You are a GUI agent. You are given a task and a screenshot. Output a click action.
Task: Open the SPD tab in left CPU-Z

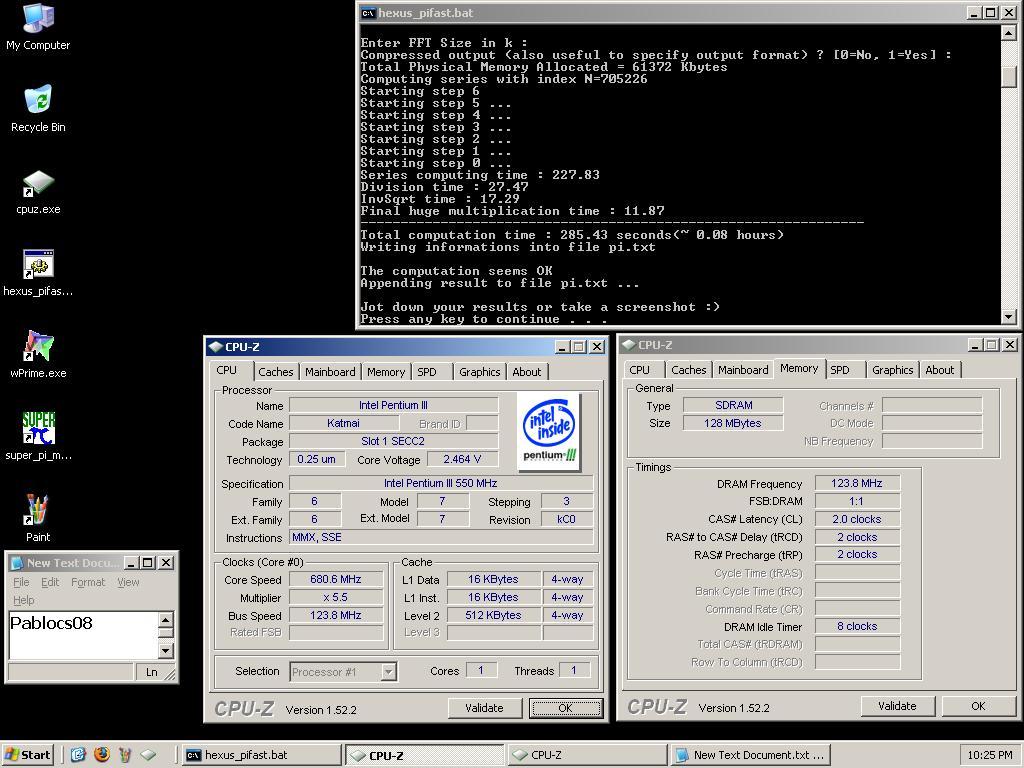click(426, 372)
